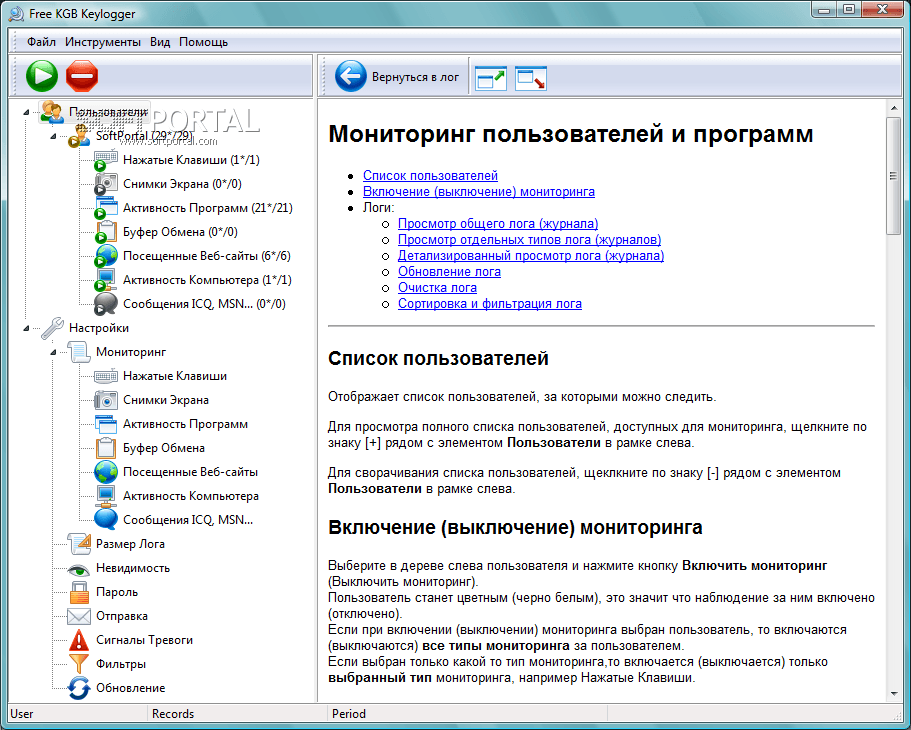The image size is (911, 730).
Task: Collapse the SoftPortal user node
Action: click(x=53, y=136)
